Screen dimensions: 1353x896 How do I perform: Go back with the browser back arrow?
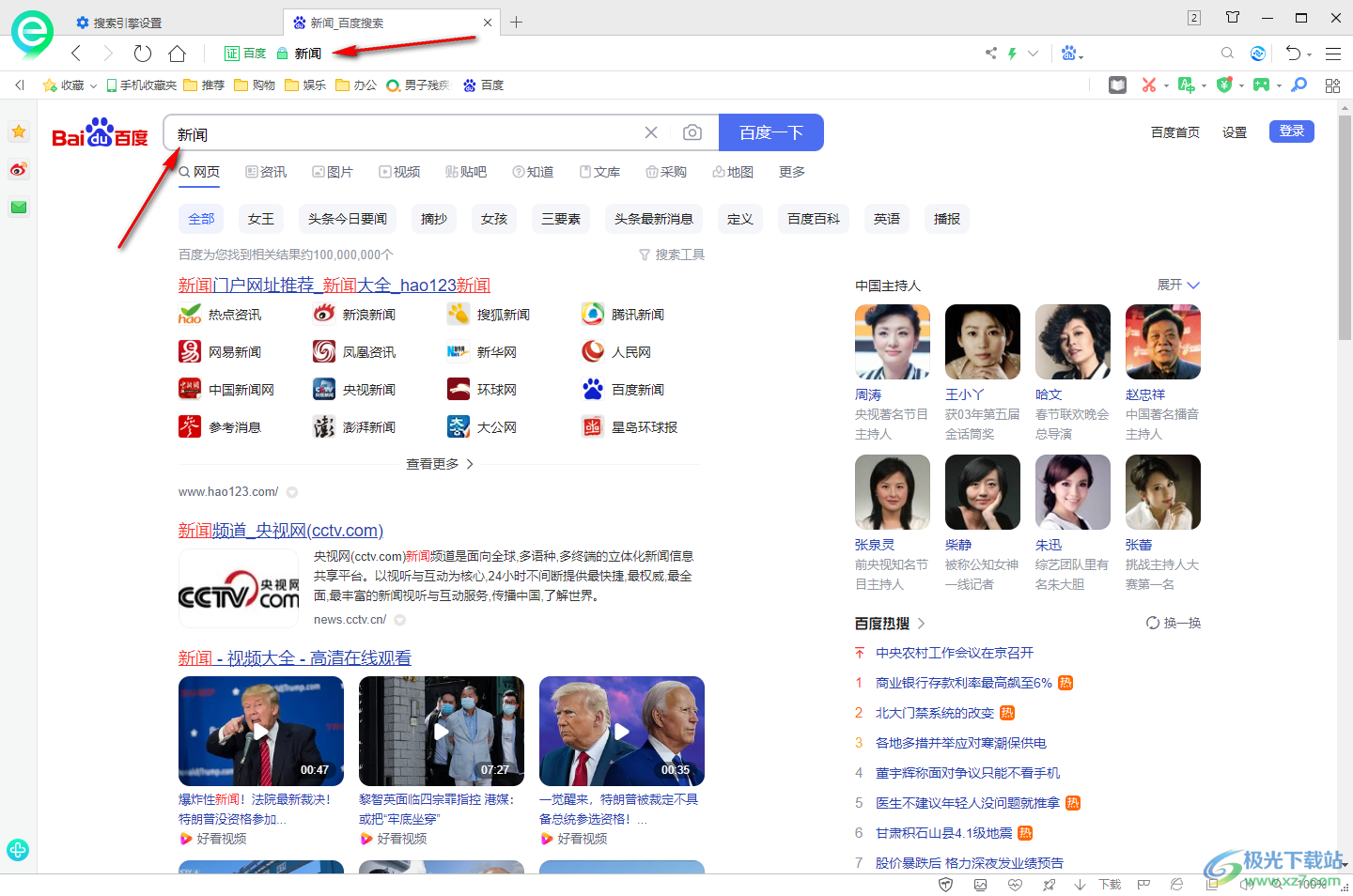76,54
